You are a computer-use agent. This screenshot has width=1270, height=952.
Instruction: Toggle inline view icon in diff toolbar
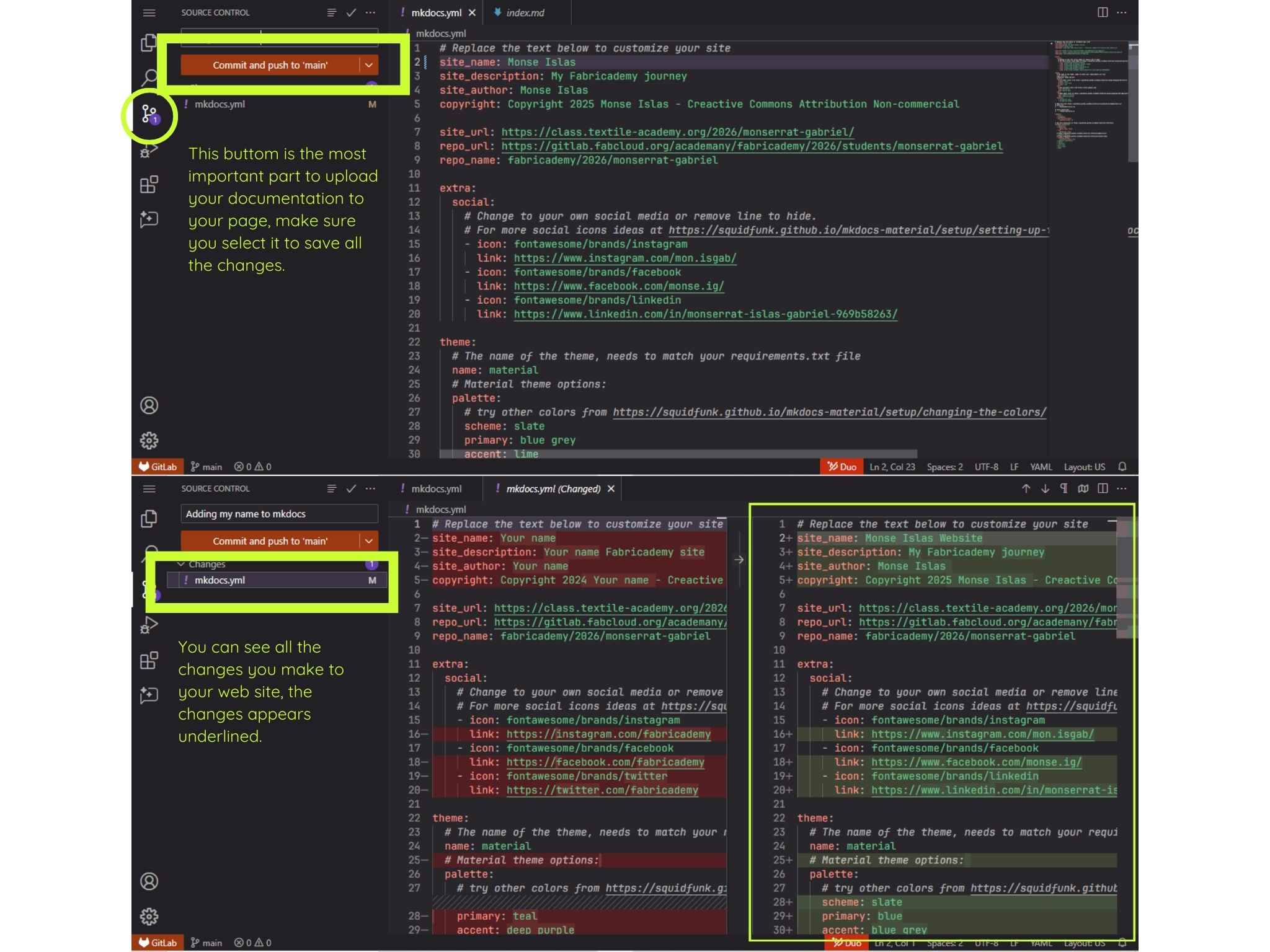[x=1103, y=488]
